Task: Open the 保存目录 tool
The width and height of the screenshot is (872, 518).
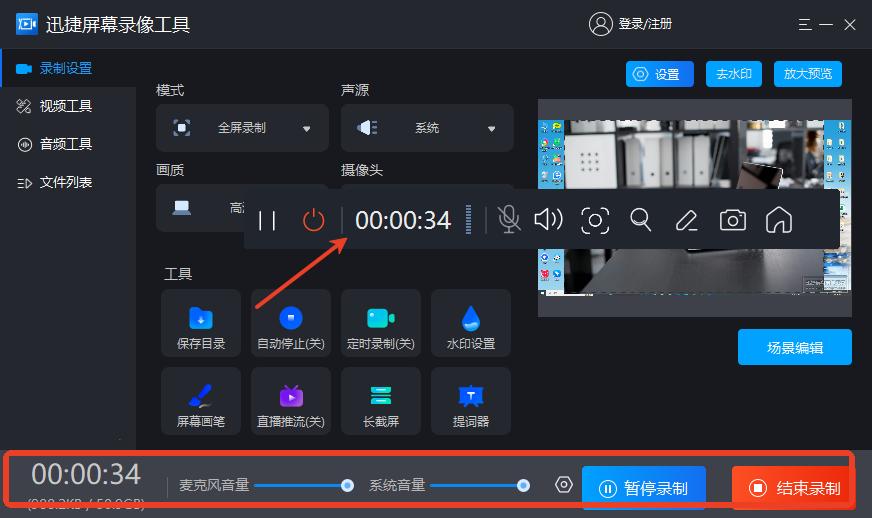Action: [201, 323]
